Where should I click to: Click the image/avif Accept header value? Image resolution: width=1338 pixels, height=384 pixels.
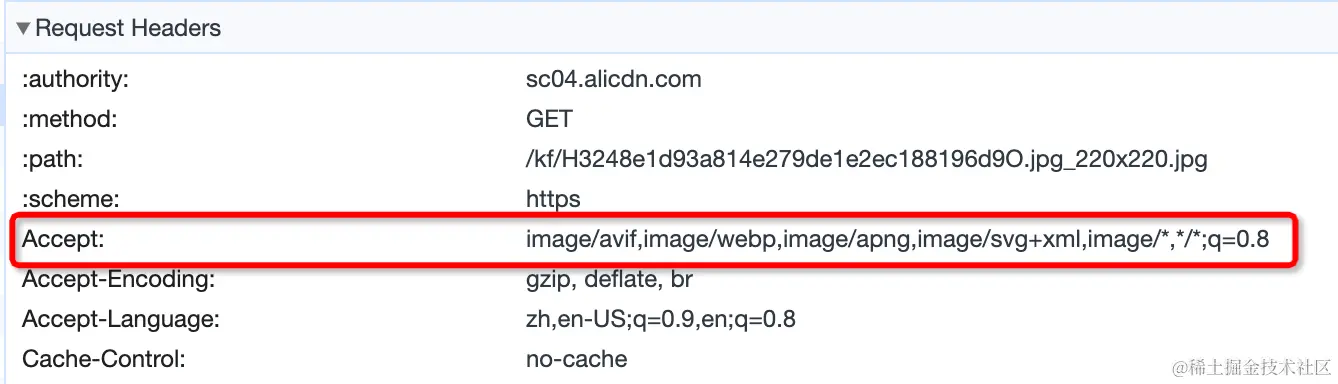tap(898, 241)
